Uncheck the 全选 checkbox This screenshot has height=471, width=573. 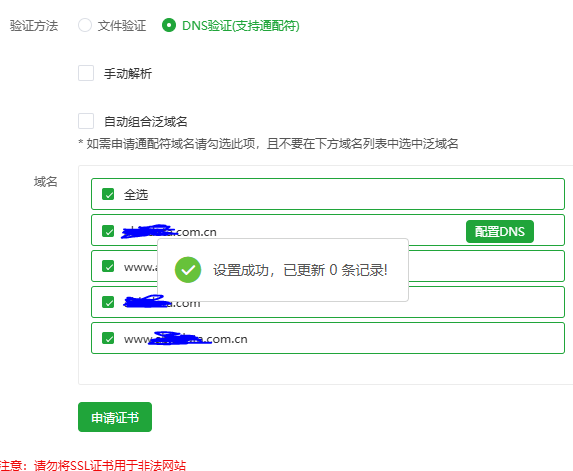tap(108, 194)
